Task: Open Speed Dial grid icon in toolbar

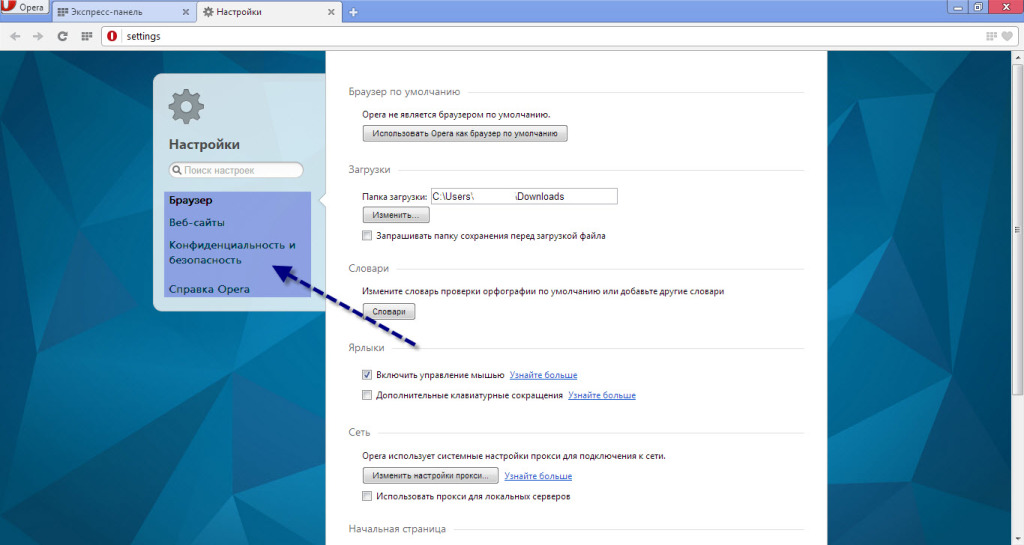Action: click(87, 37)
